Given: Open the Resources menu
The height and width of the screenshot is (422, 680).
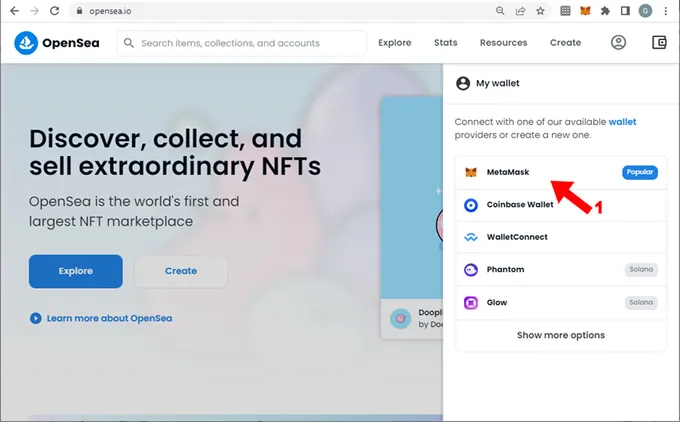Looking at the screenshot, I should click(x=503, y=43).
